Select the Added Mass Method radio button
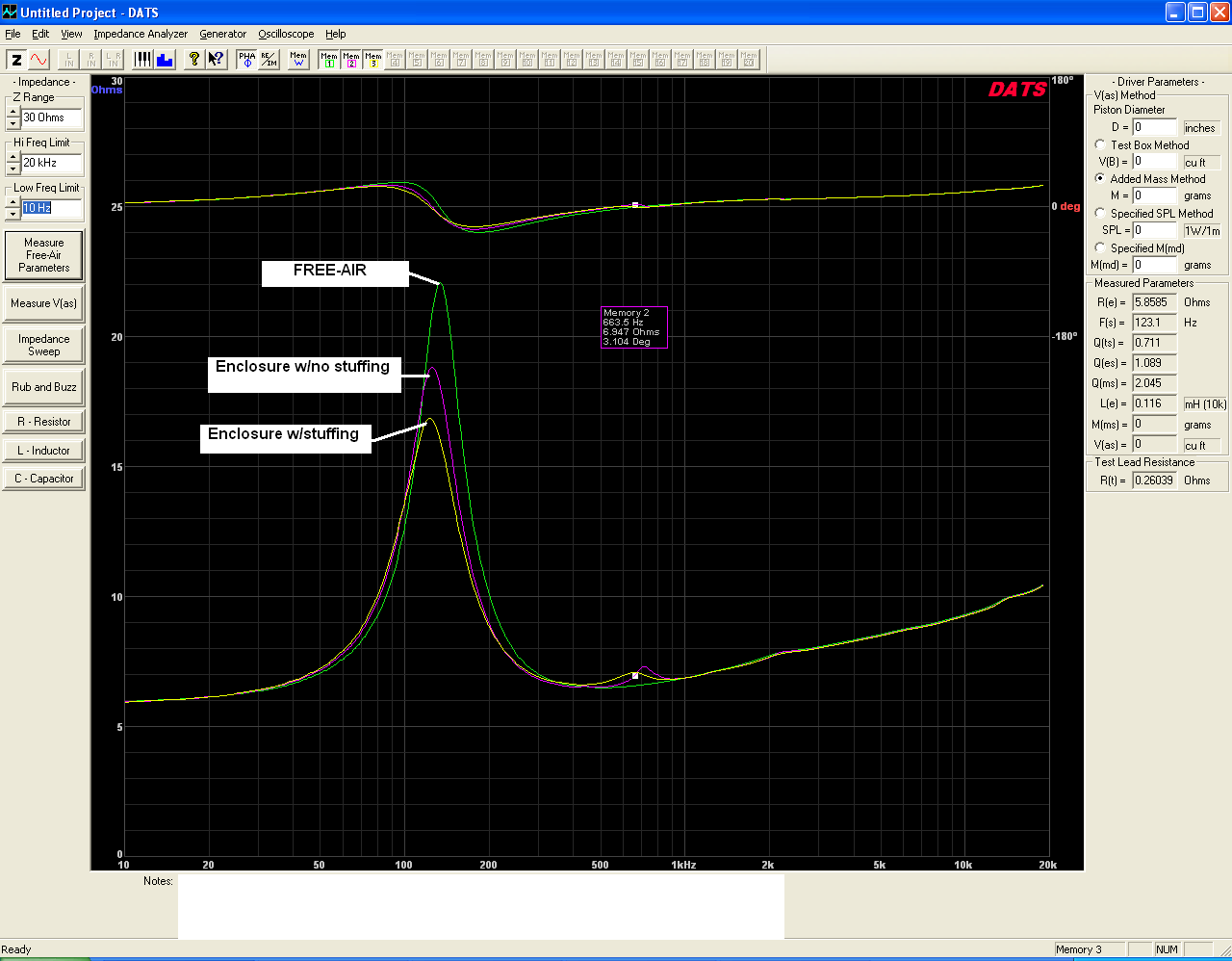 point(1100,178)
